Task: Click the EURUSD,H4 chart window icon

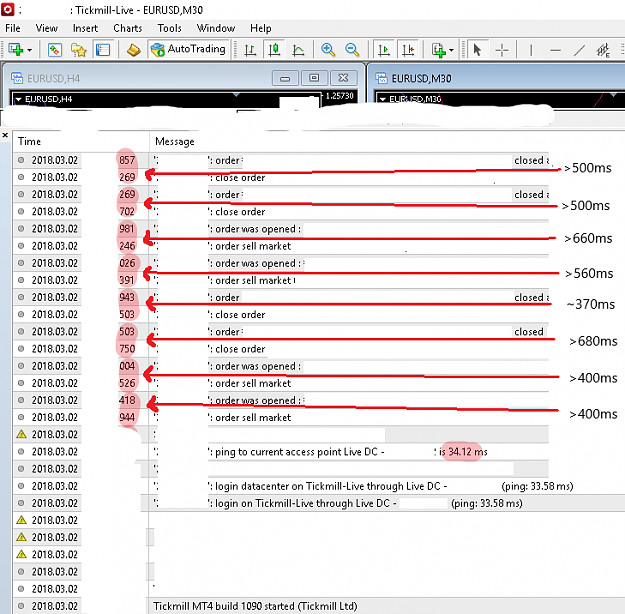Action: pos(17,78)
